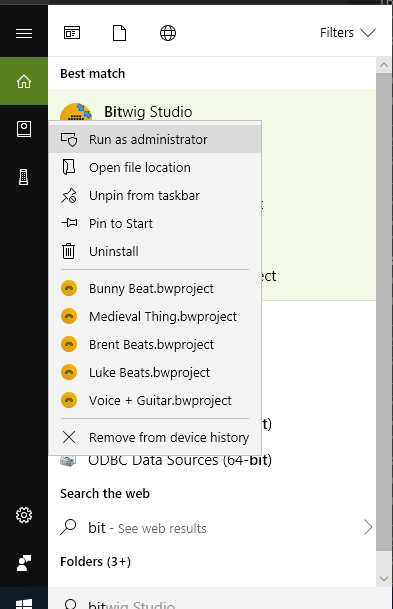Image resolution: width=393 pixels, height=609 pixels.
Task: Open Settings gear in the sidebar
Action: [24, 515]
